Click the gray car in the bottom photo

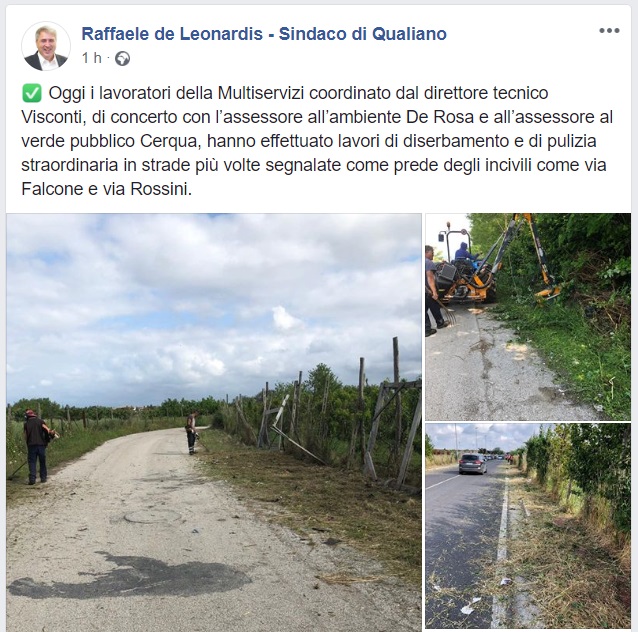click(x=472, y=464)
